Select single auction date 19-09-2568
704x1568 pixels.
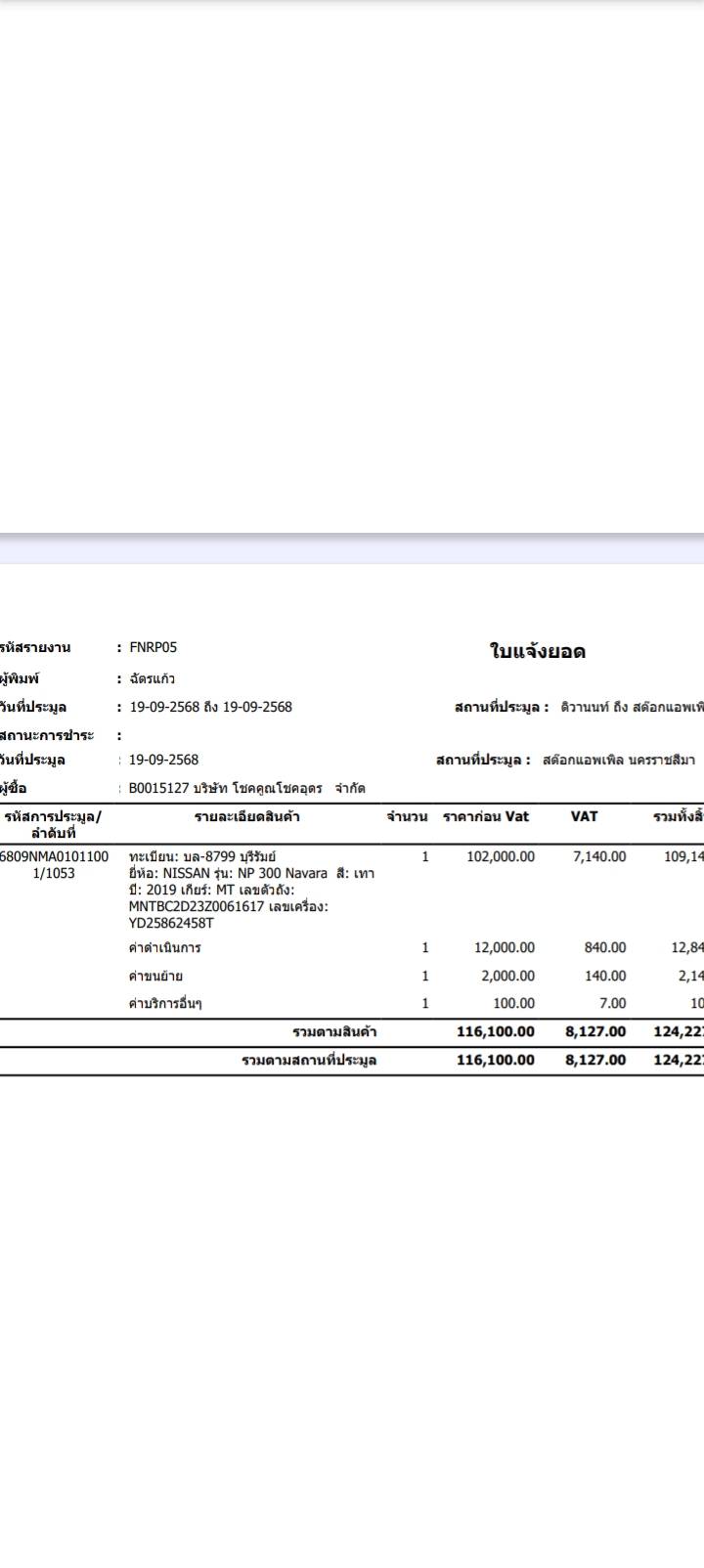163,760
